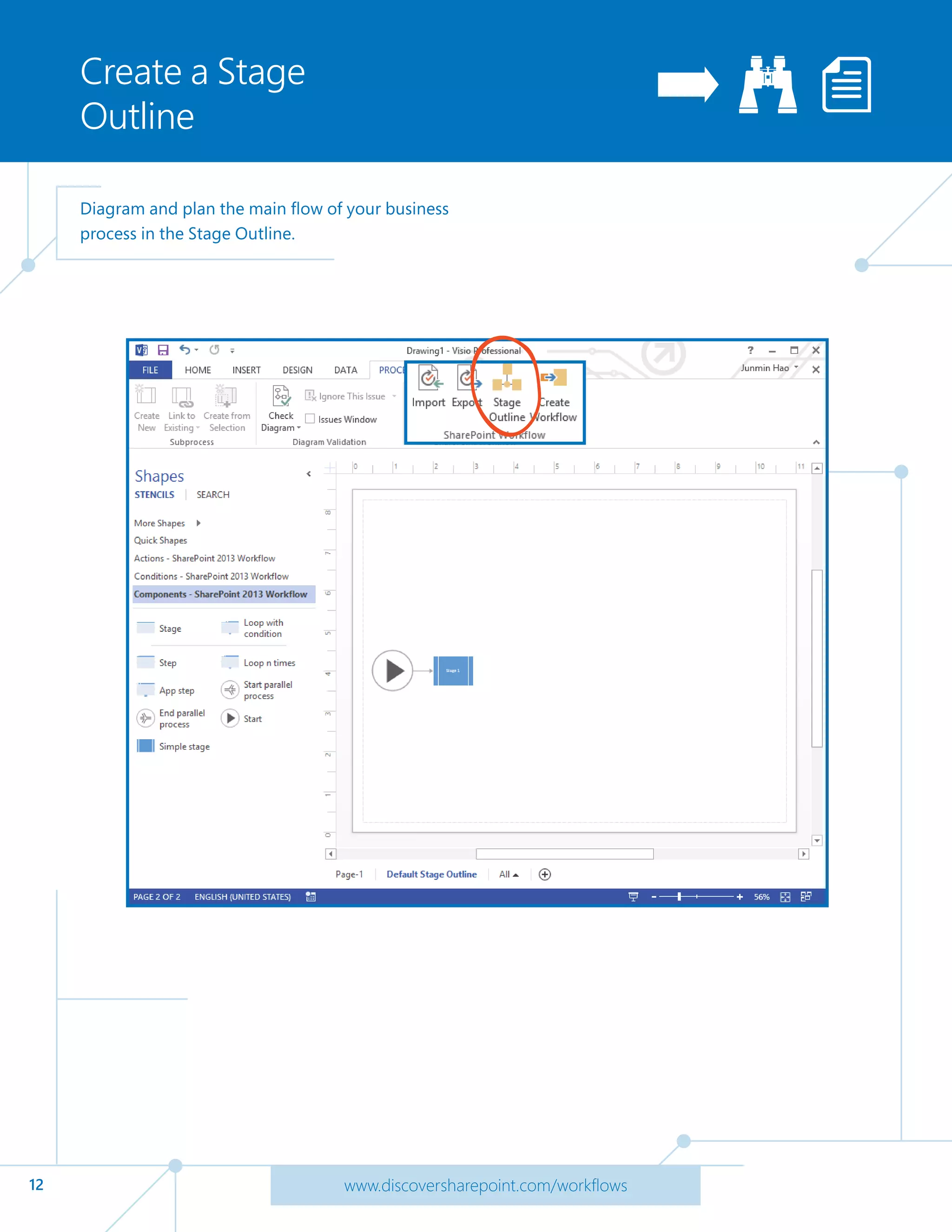Viewport: 952px width, 1232px height.
Task: Open Visio Help question mark
Action: tap(750, 351)
